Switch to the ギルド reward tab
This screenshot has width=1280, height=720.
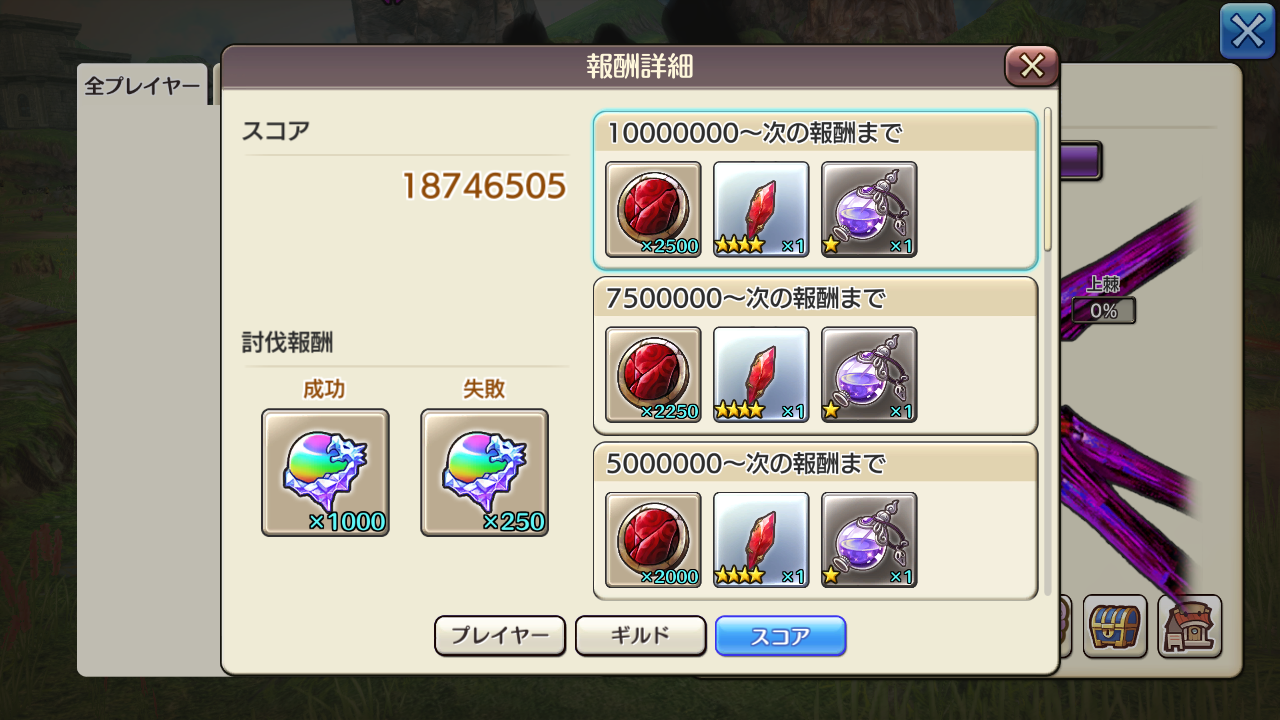640,636
